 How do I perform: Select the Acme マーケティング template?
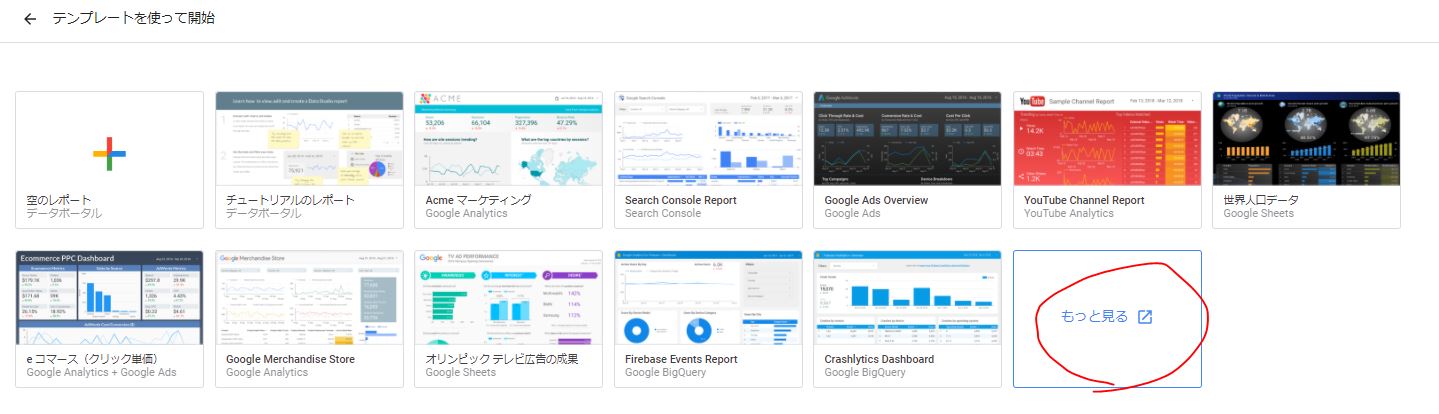(x=508, y=139)
